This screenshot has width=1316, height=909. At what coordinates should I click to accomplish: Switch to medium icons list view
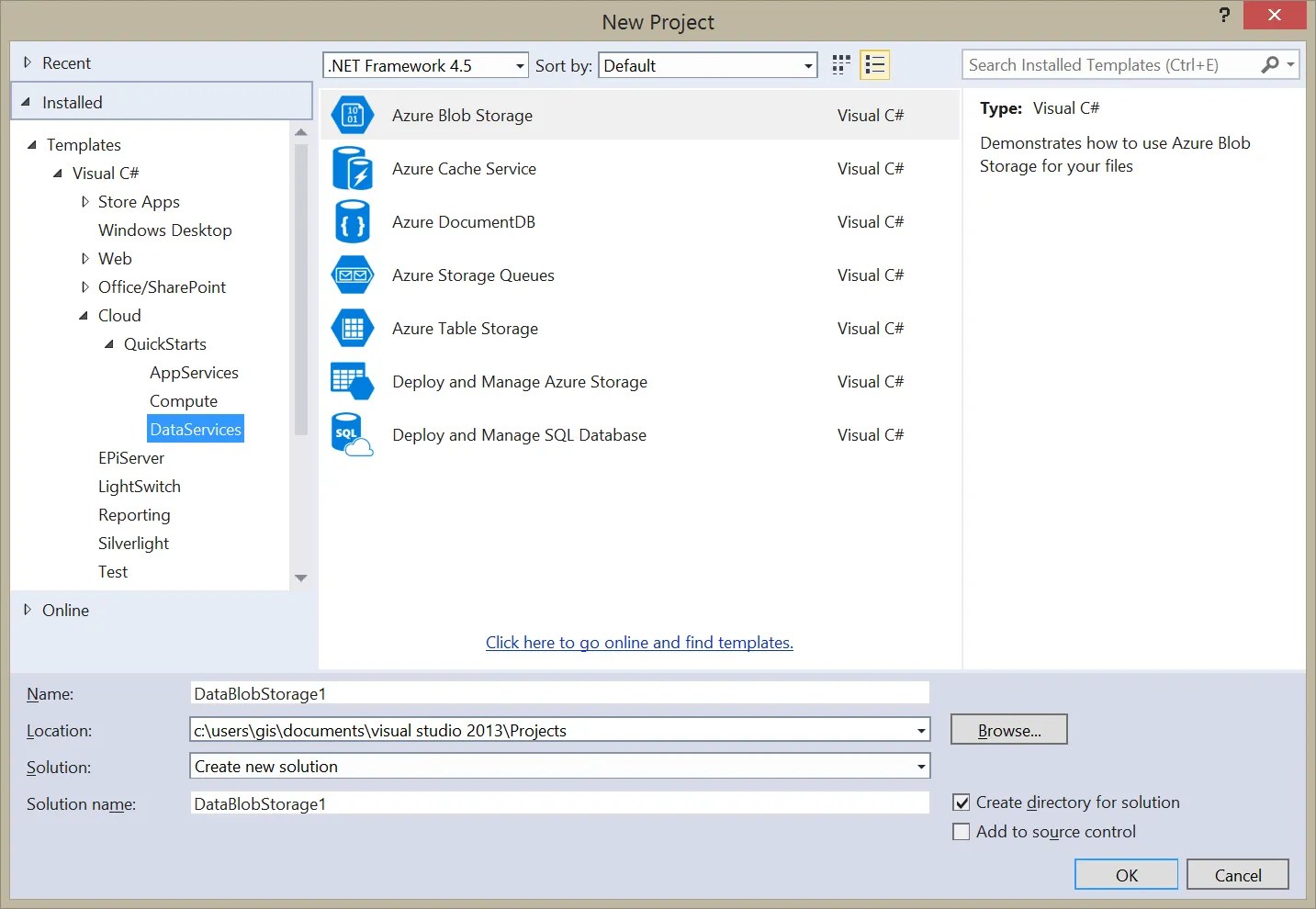pos(875,65)
